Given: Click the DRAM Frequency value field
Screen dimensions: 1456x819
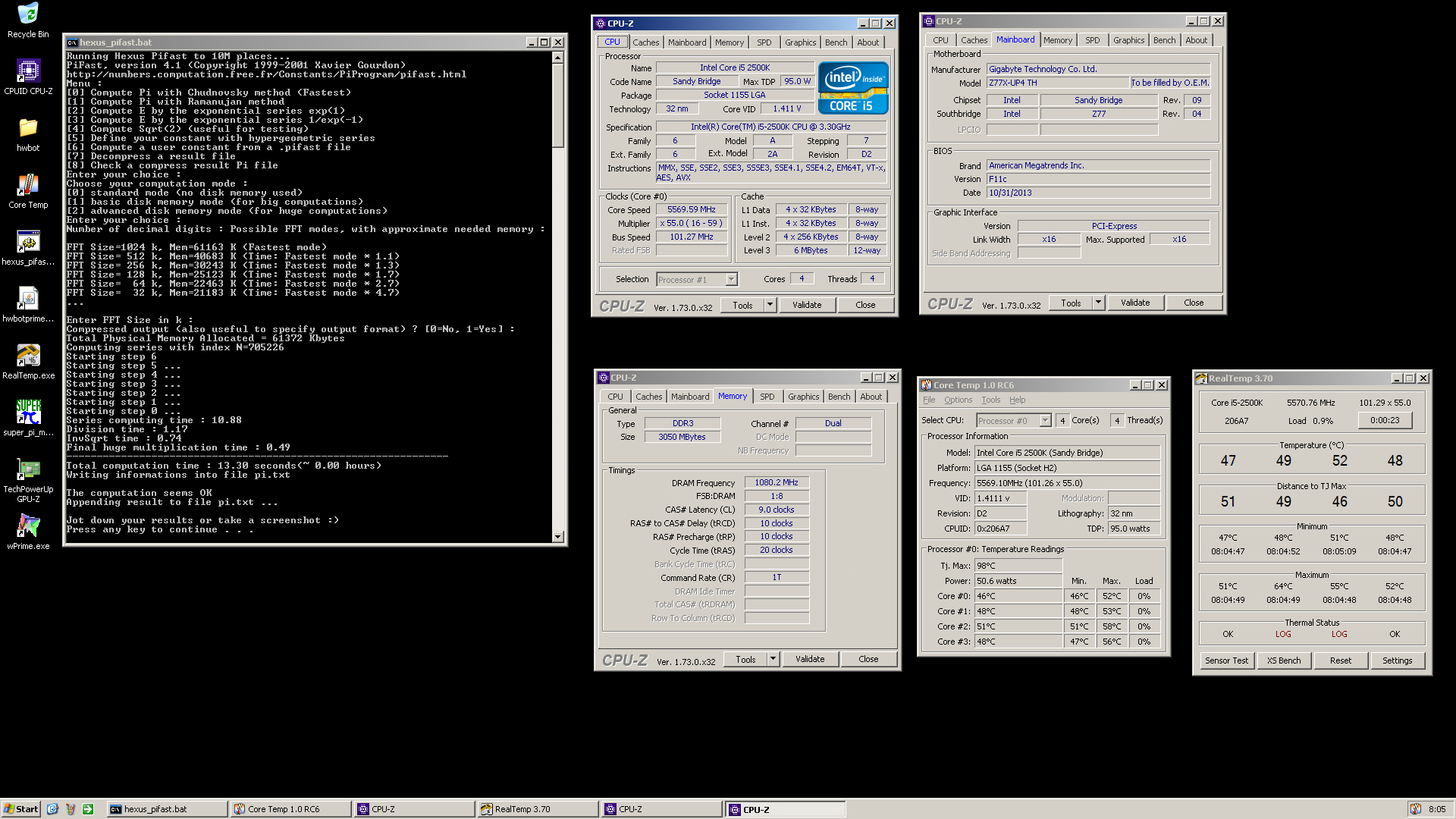Looking at the screenshot, I should coord(777,483).
